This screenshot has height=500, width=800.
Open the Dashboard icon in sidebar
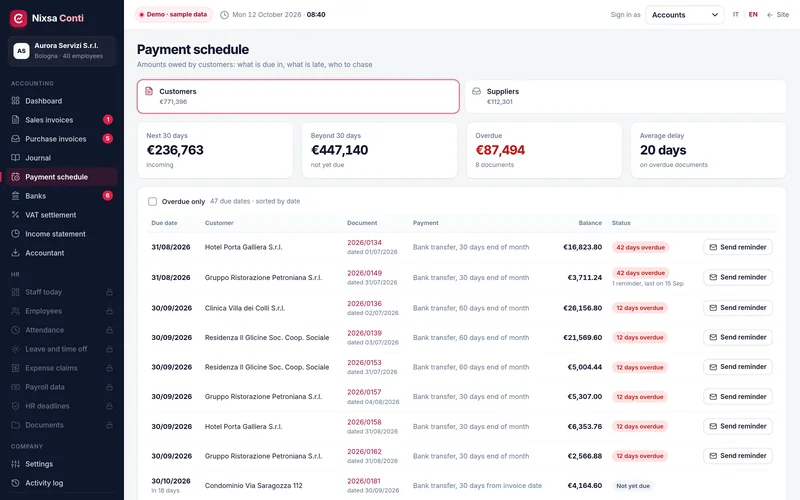pyautogui.click(x=15, y=101)
